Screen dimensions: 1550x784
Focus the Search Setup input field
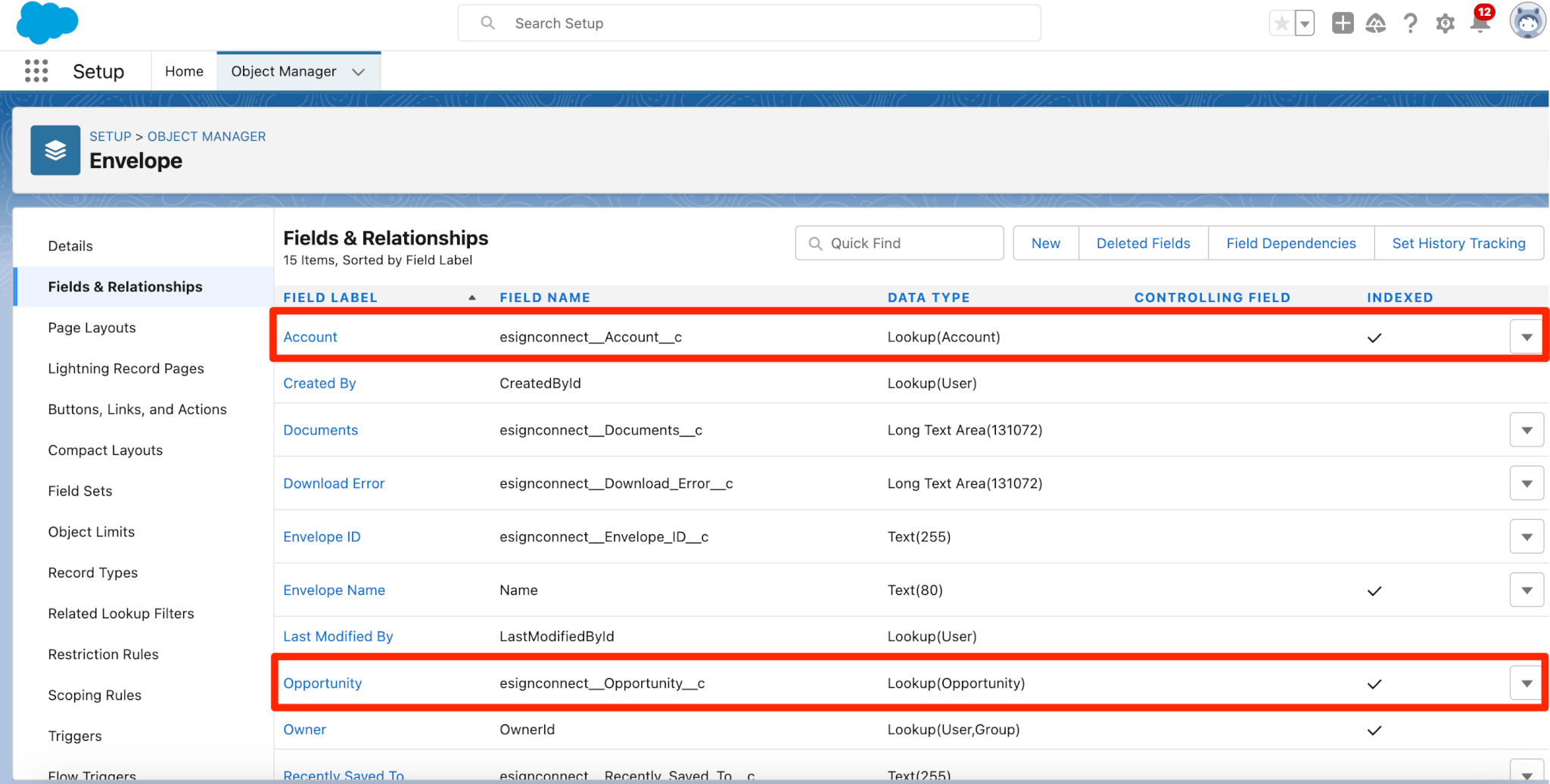coord(749,23)
